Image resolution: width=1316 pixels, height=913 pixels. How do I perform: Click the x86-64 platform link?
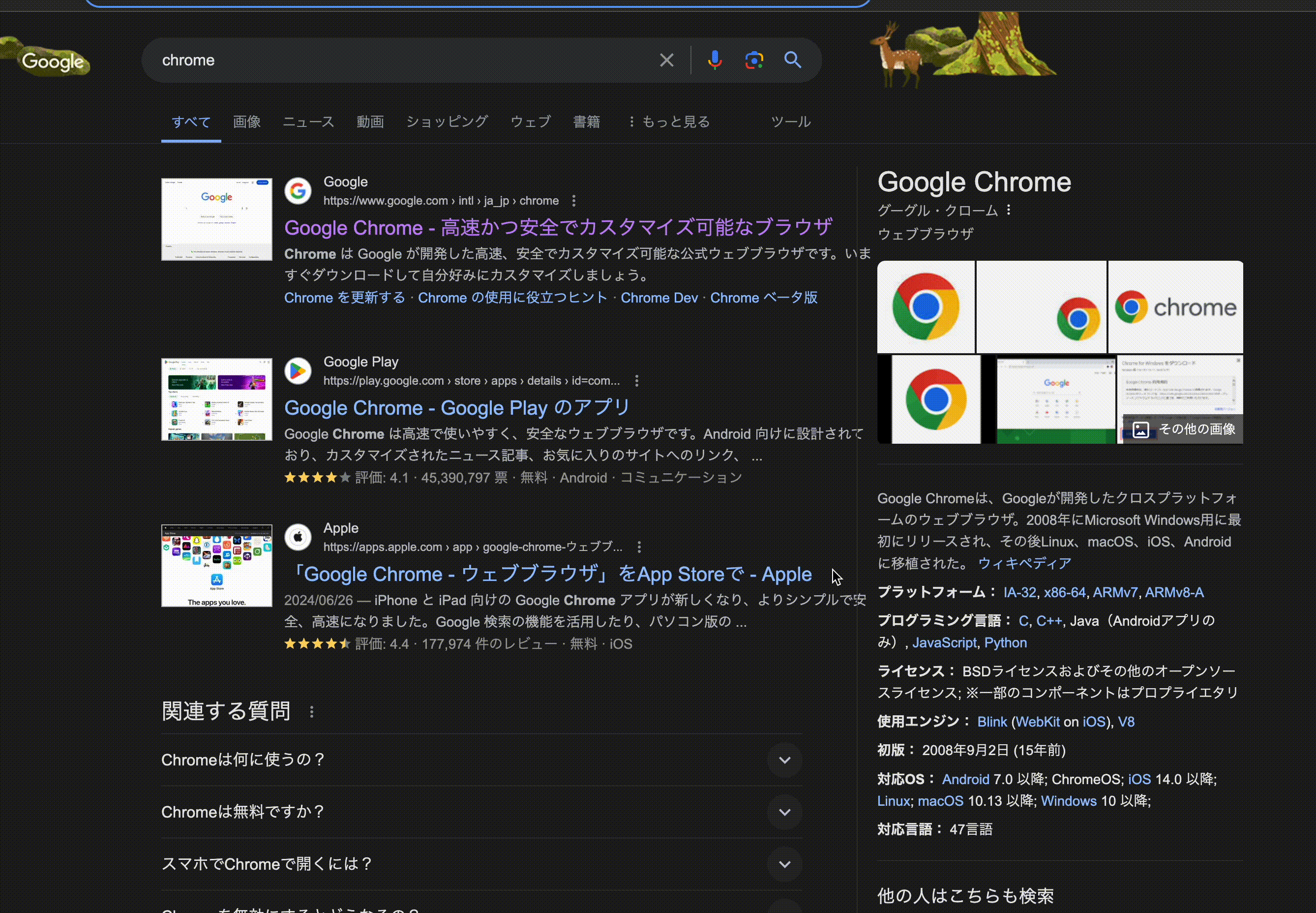[1064, 593]
